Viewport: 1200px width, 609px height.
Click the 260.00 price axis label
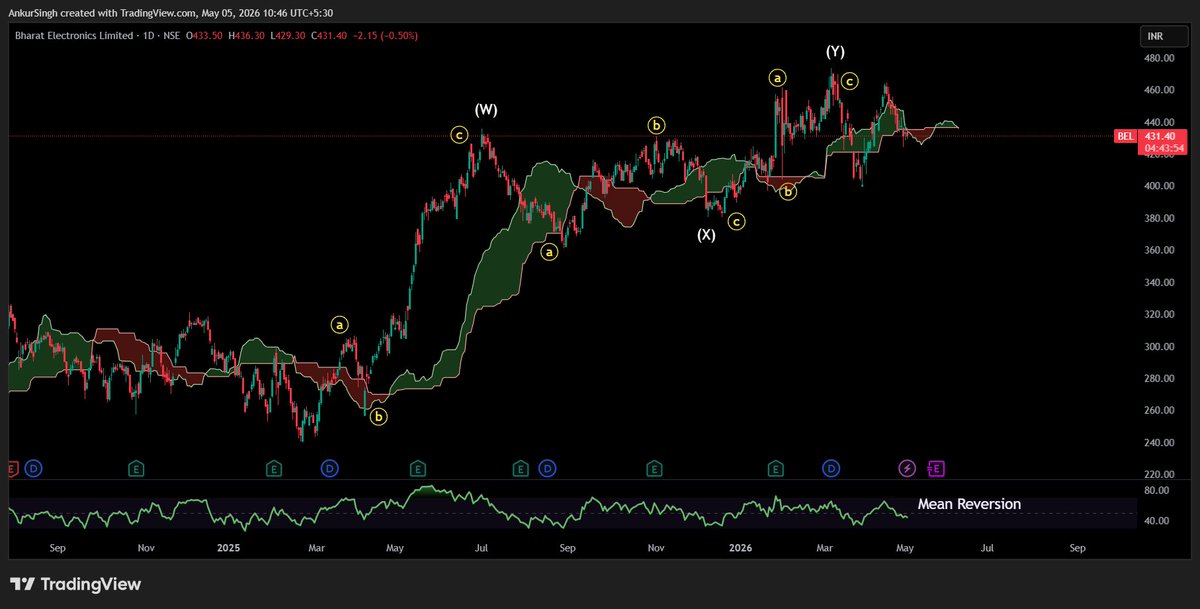click(1159, 410)
